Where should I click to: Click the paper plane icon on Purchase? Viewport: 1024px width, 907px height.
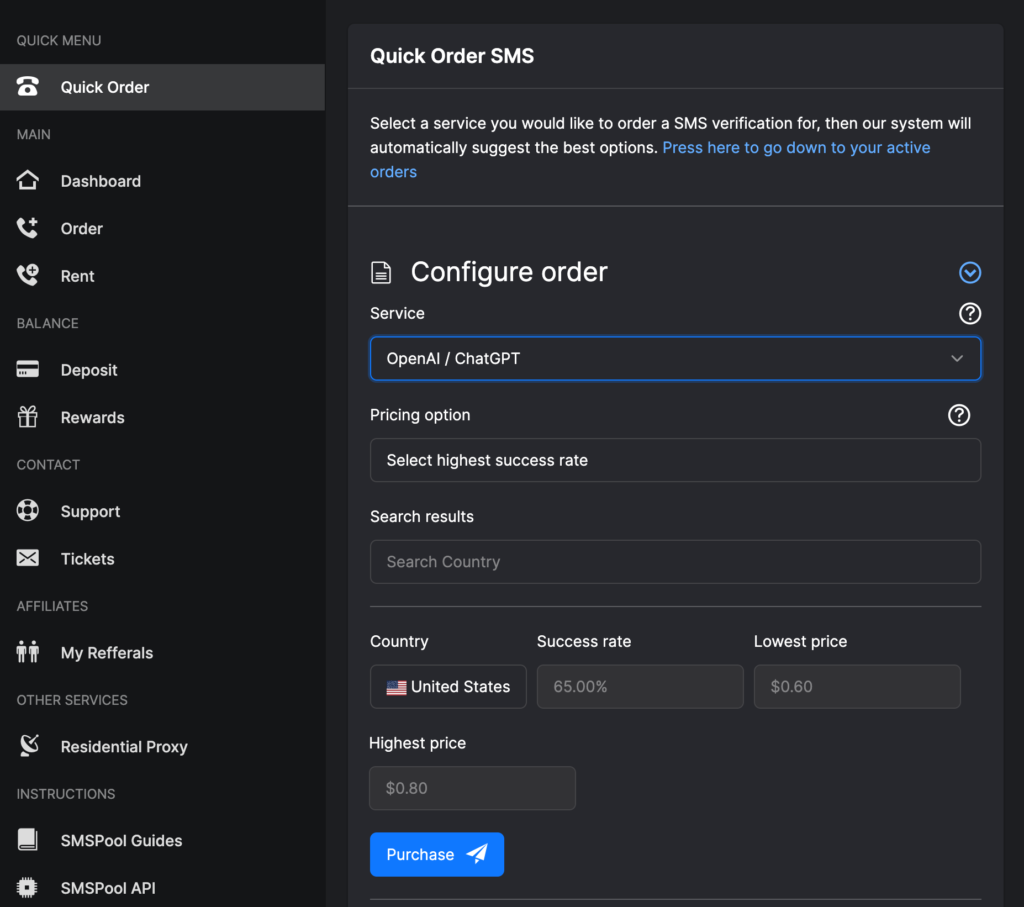pyautogui.click(x=477, y=853)
